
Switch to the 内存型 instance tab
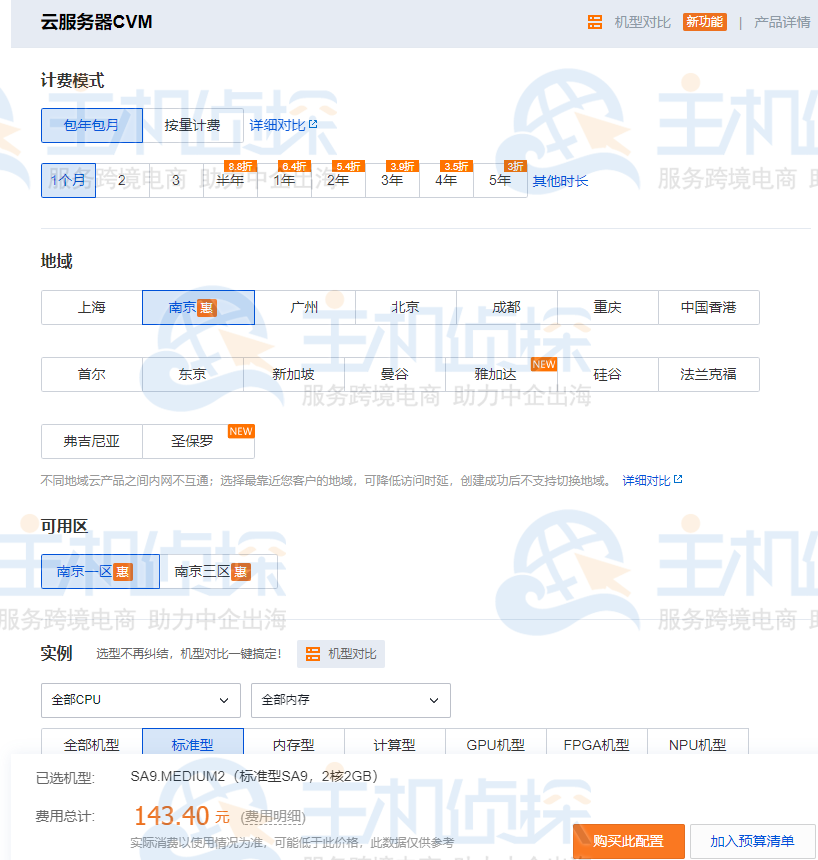[295, 744]
